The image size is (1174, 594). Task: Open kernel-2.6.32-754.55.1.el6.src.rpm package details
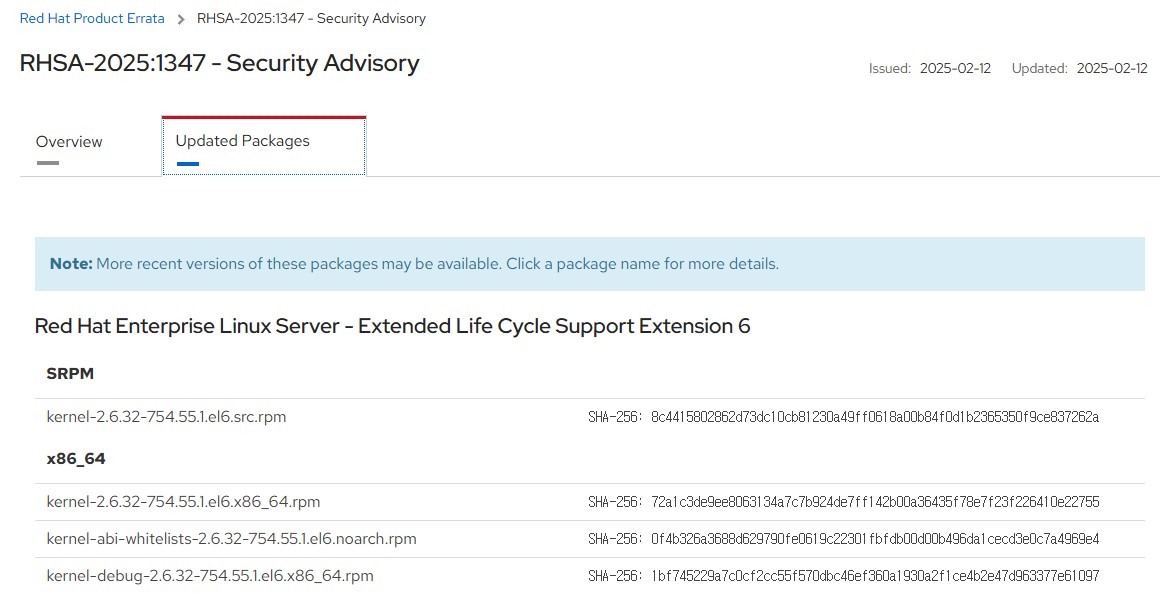tap(166, 416)
